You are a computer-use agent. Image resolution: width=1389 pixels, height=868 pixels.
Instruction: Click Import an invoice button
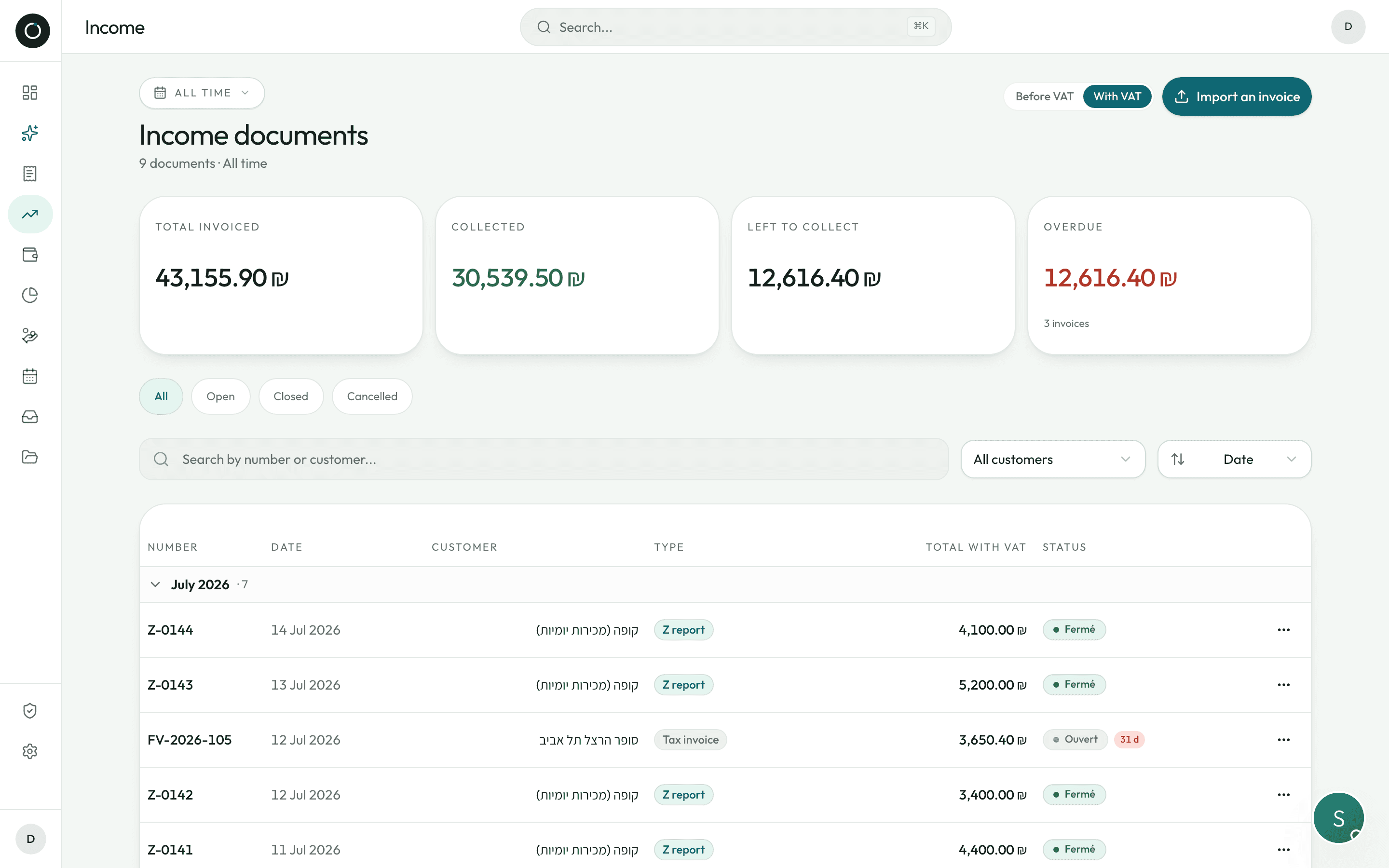point(1236,96)
